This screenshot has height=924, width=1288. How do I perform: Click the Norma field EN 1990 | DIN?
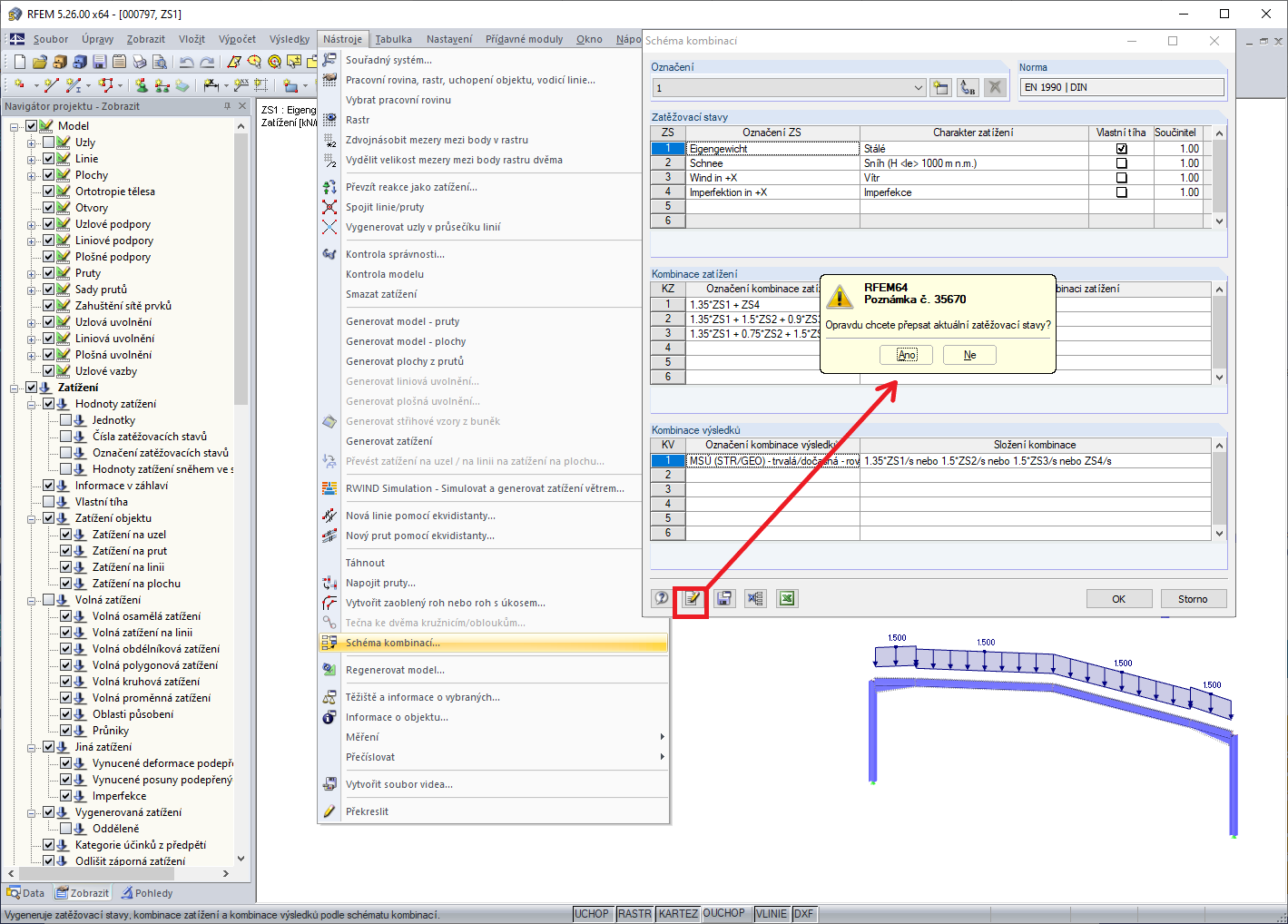(x=1122, y=87)
